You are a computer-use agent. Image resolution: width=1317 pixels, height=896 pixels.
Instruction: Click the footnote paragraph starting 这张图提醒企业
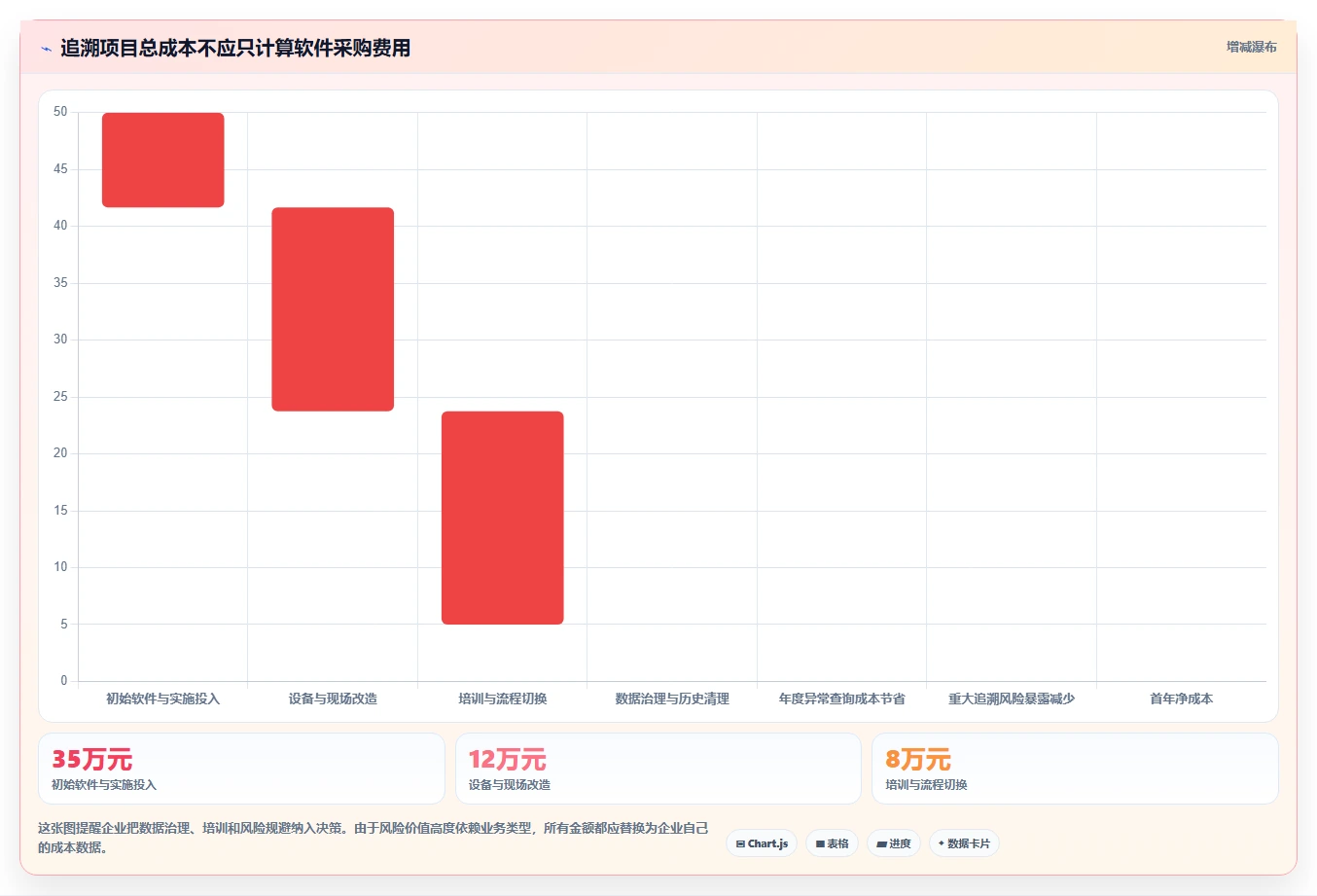click(x=374, y=838)
